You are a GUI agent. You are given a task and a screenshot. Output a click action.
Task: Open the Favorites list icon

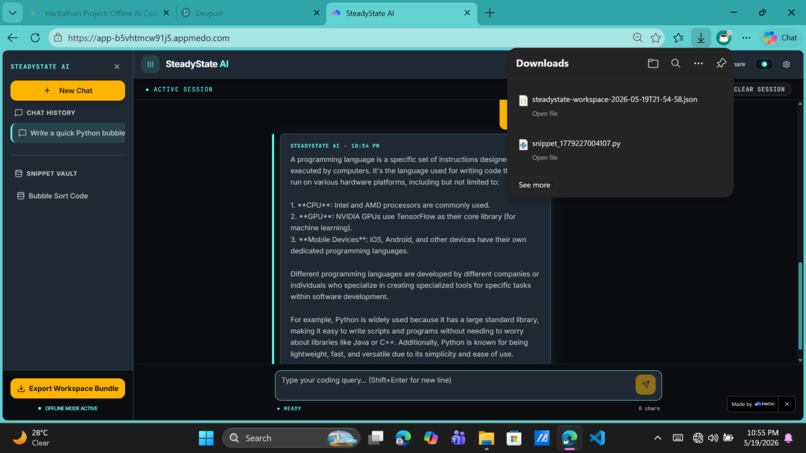(x=679, y=38)
